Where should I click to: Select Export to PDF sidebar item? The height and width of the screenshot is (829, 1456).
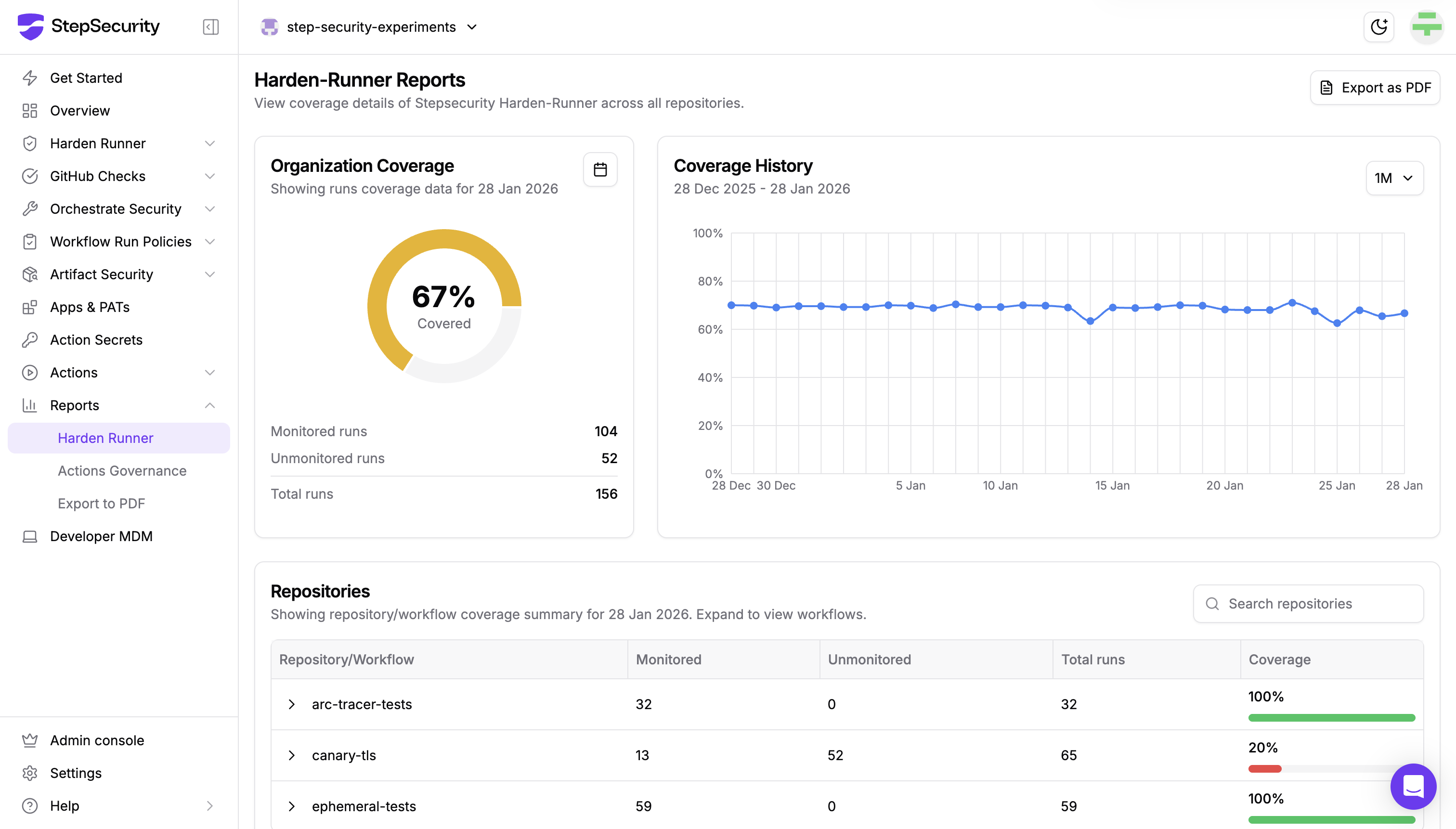tap(102, 504)
